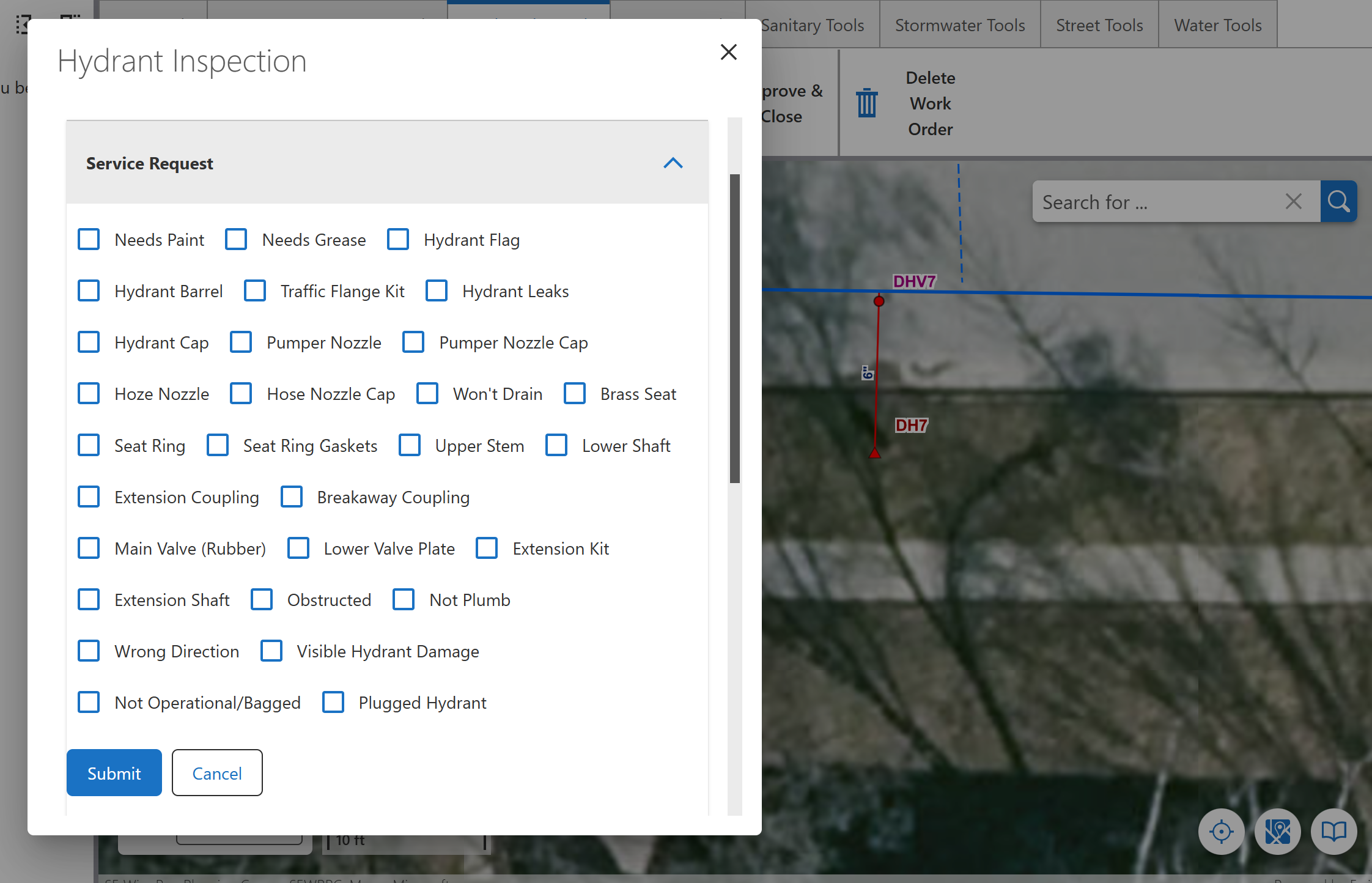Check the Upper Stem checkbox
1372x883 pixels.
tap(410, 445)
